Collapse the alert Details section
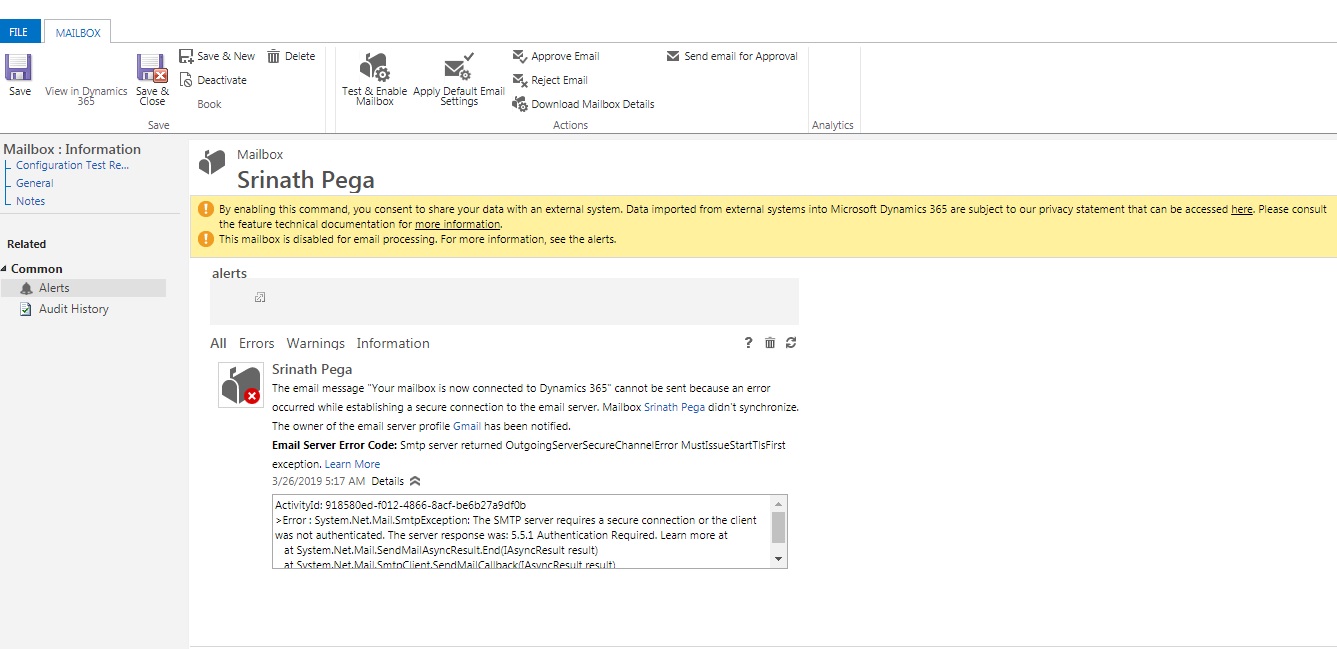Viewport: 1337px width, 649px height. point(415,481)
